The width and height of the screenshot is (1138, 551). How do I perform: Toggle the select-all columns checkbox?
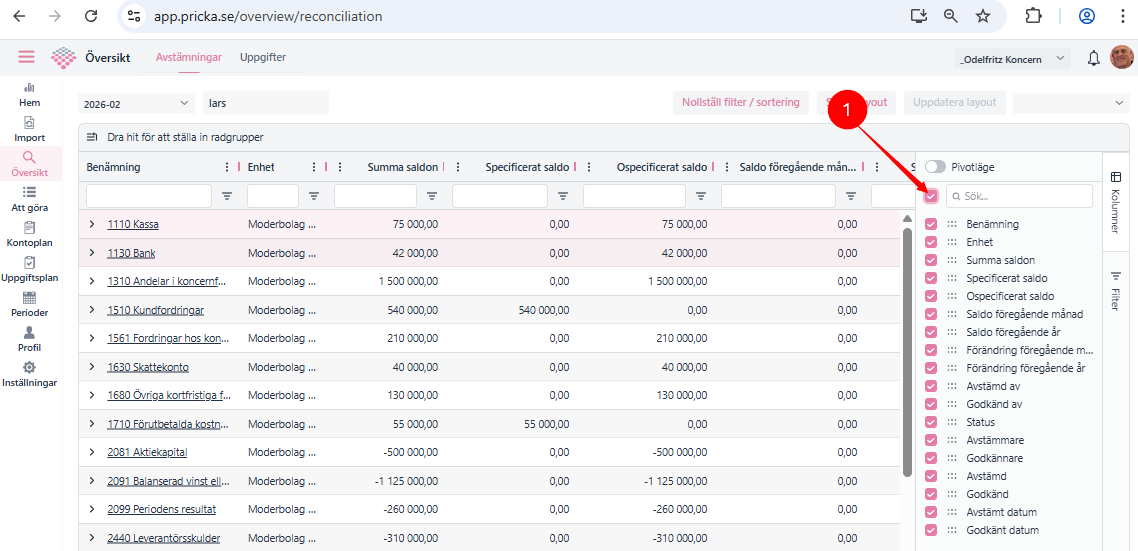931,196
